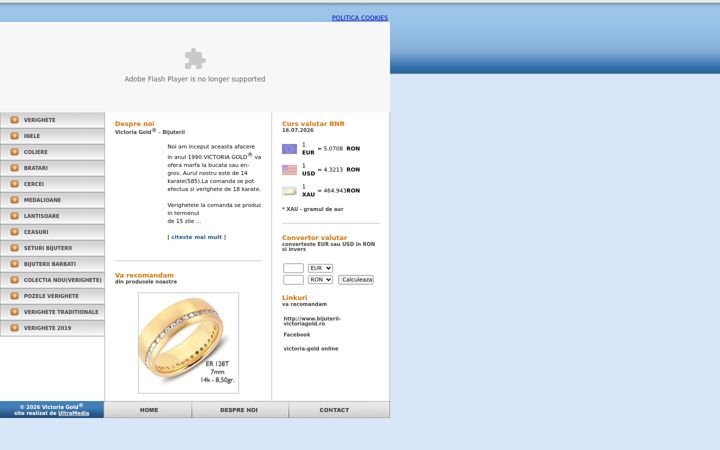Screen dimensions: 720x450
Task: Click the 'citeste mai mult' link
Action: click(x=197, y=237)
